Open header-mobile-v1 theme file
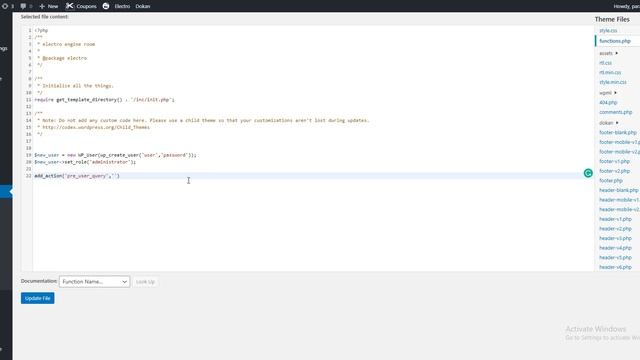640x360 pixels. [x=620, y=200]
